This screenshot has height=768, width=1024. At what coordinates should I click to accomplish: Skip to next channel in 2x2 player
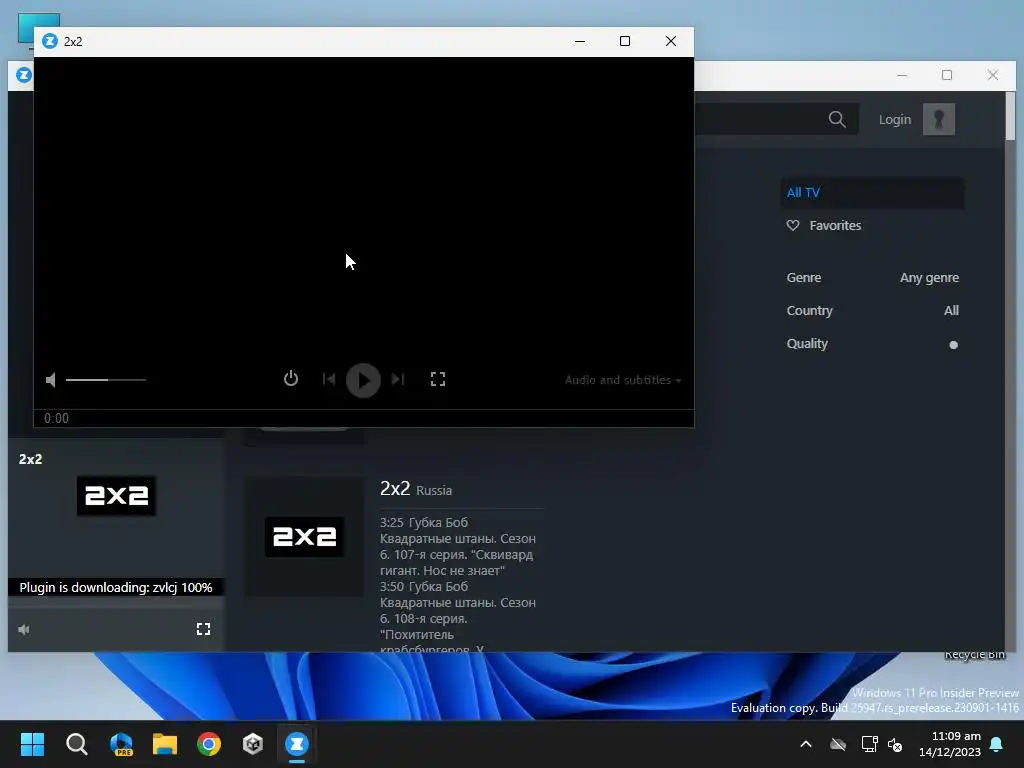click(398, 379)
